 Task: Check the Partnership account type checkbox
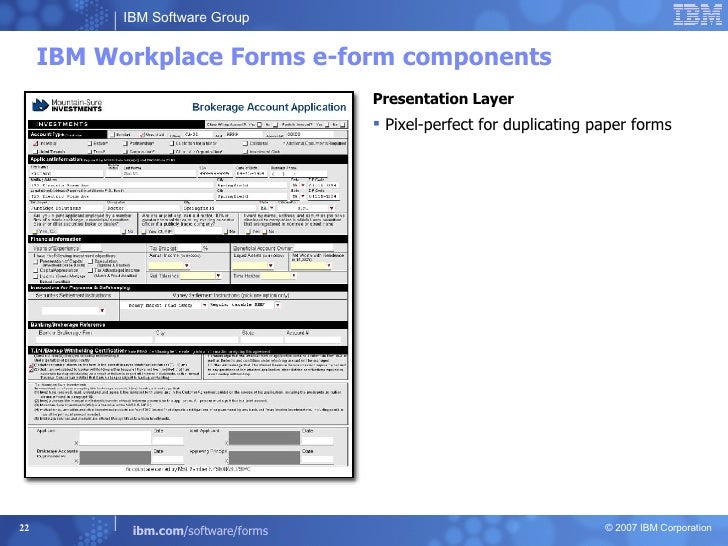click(x=125, y=144)
